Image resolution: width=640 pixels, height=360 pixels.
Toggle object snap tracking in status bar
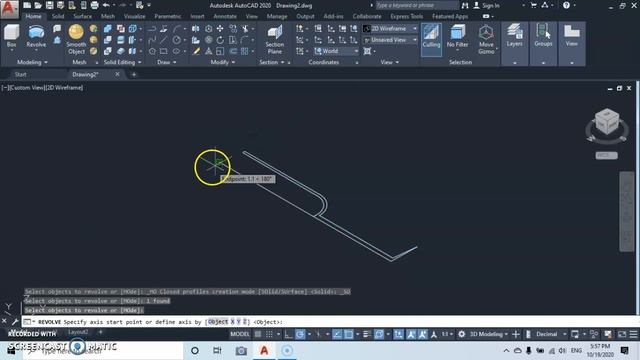[x=337, y=334]
